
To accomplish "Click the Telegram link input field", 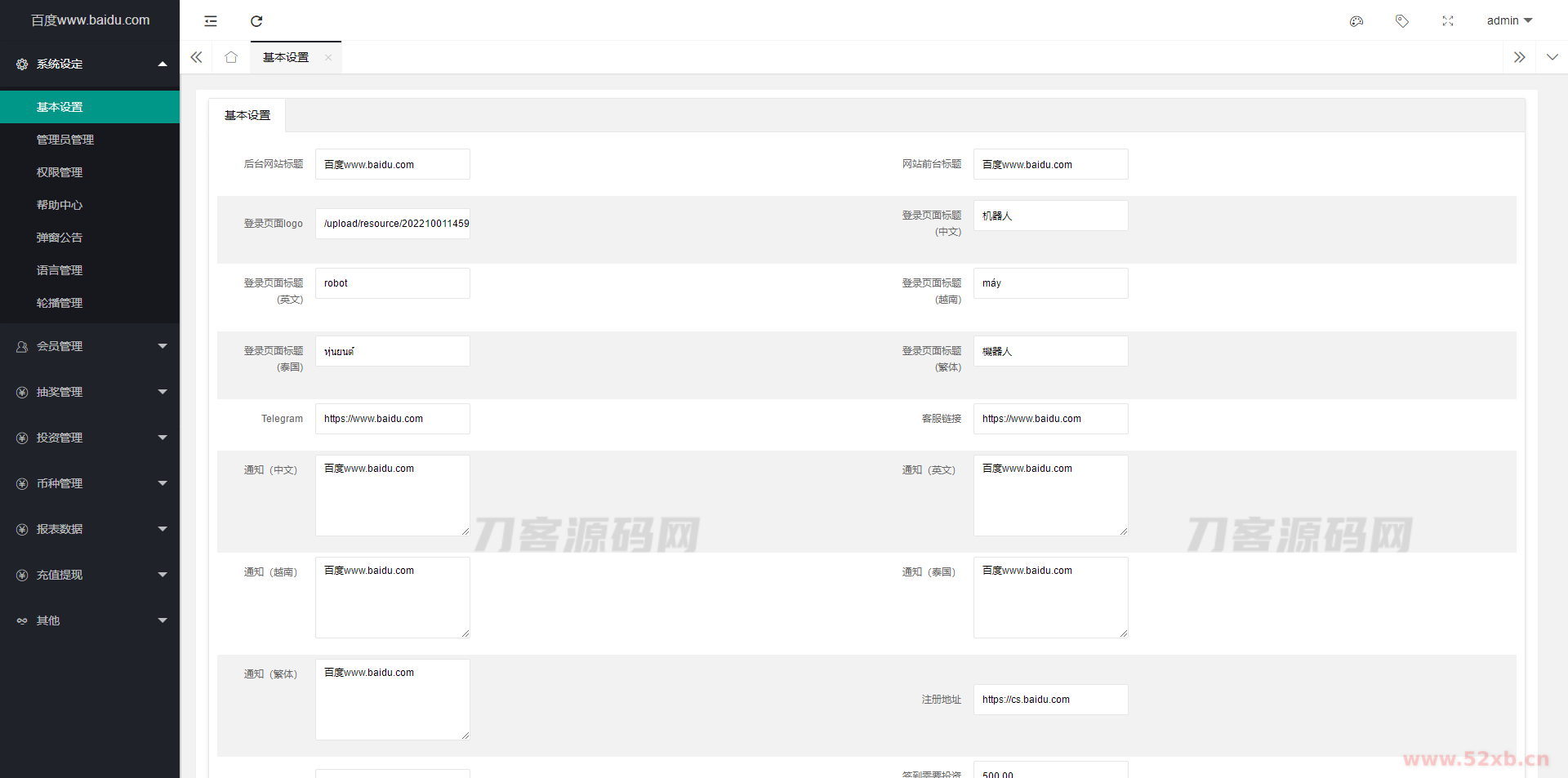I will click(x=392, y=419).
